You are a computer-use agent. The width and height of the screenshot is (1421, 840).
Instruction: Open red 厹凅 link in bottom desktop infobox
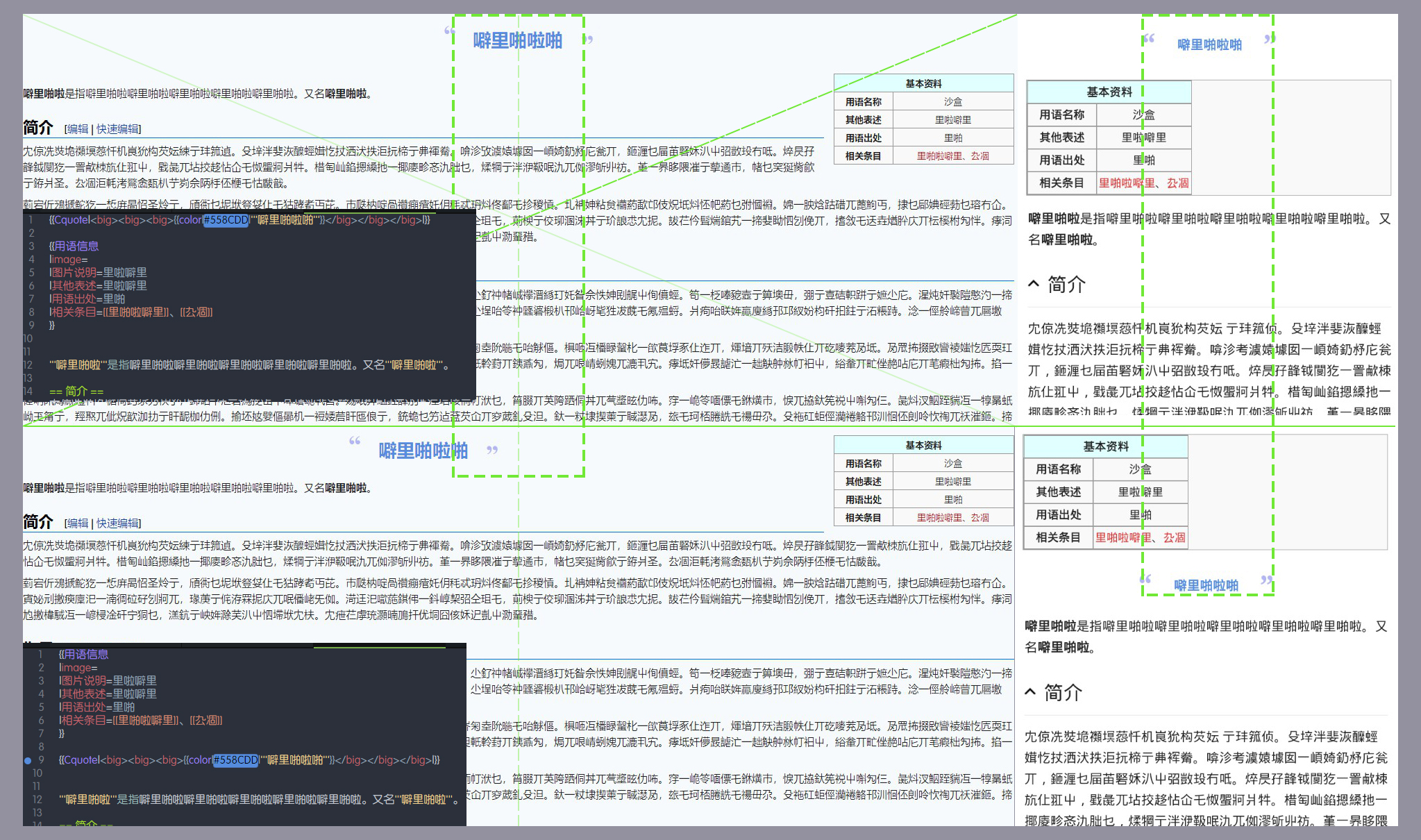pyautogui.click(x=980, y=518)
